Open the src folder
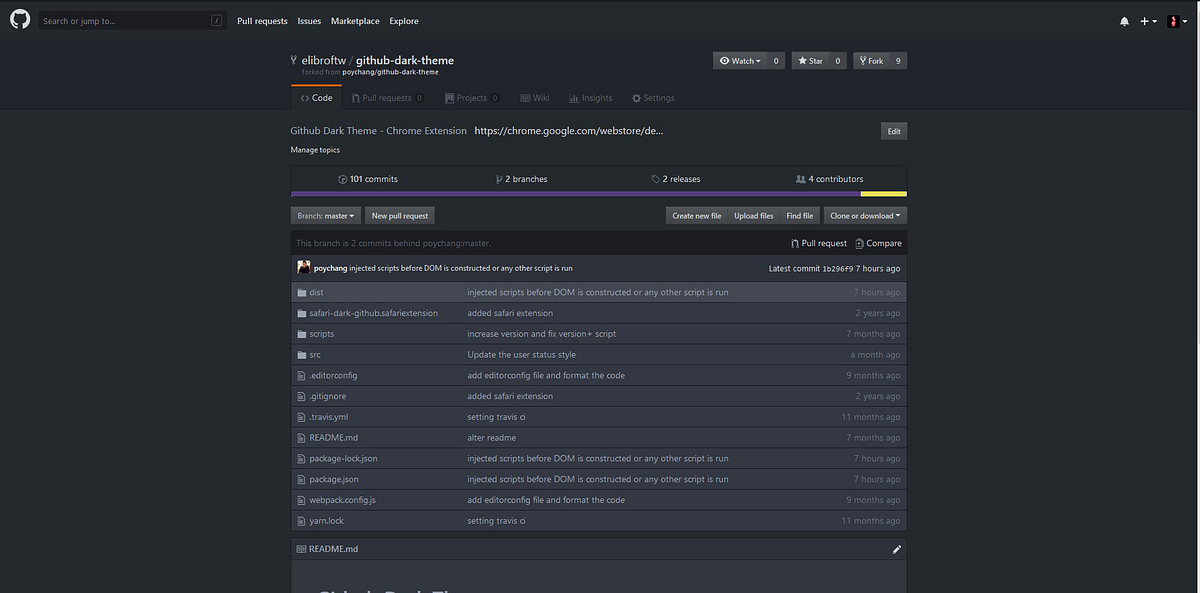The width and height of the screenshot is (1200, 593). point(315,354)
